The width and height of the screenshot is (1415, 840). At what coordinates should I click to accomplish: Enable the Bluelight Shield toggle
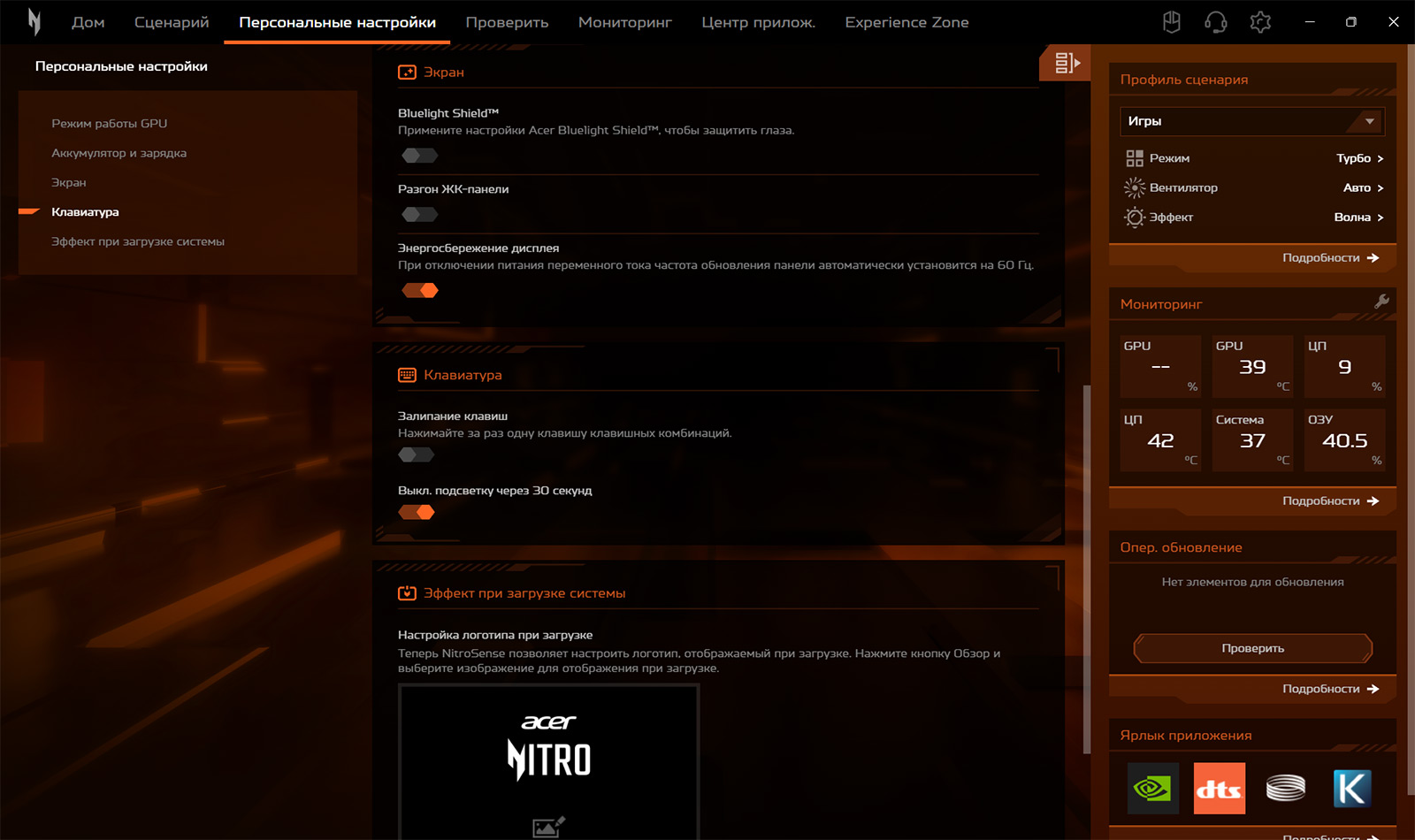tap(419, 156)
